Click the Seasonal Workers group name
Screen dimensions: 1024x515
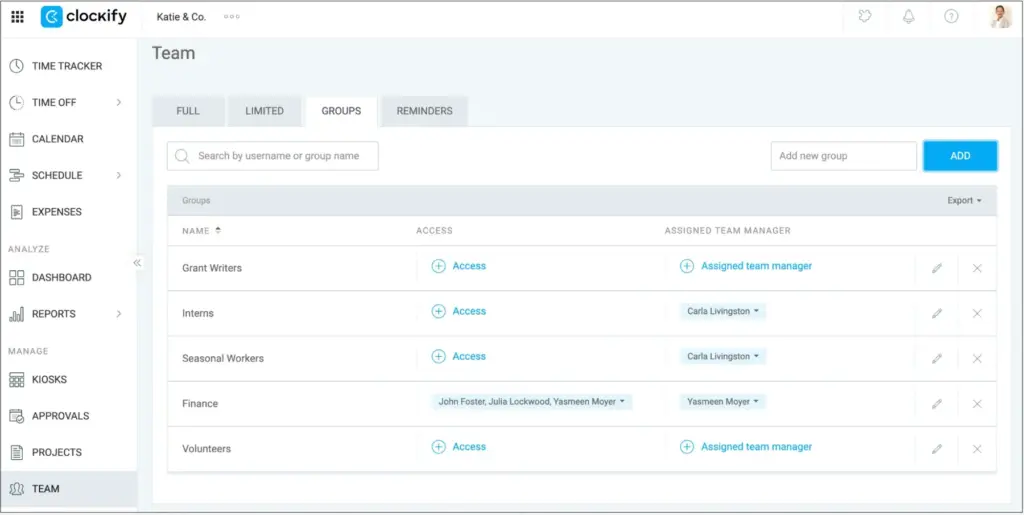tap(223, 358)
